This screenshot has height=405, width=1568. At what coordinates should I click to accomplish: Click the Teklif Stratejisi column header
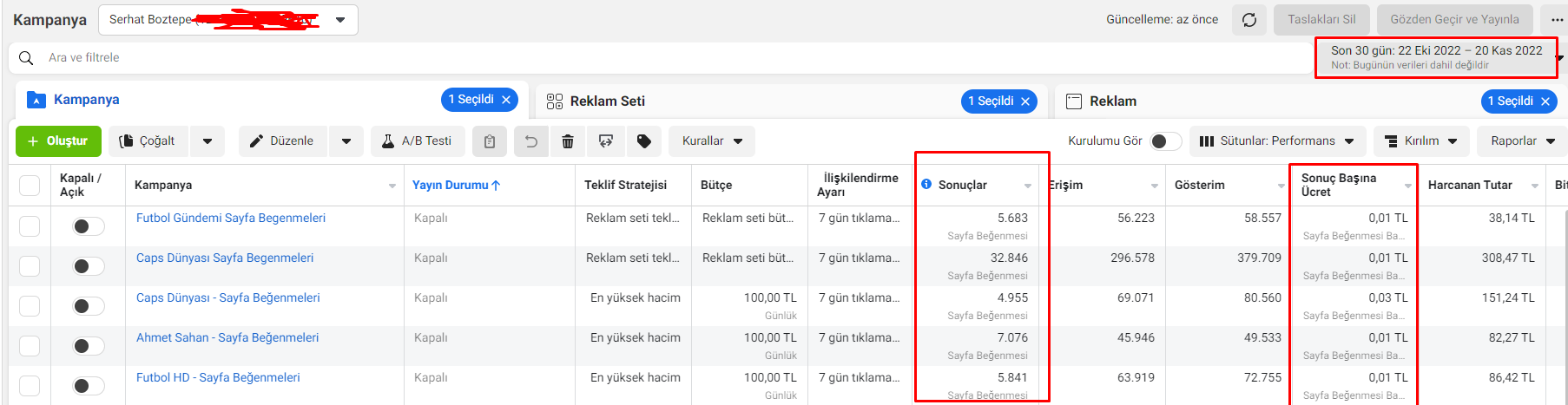(x=625, y=185)
